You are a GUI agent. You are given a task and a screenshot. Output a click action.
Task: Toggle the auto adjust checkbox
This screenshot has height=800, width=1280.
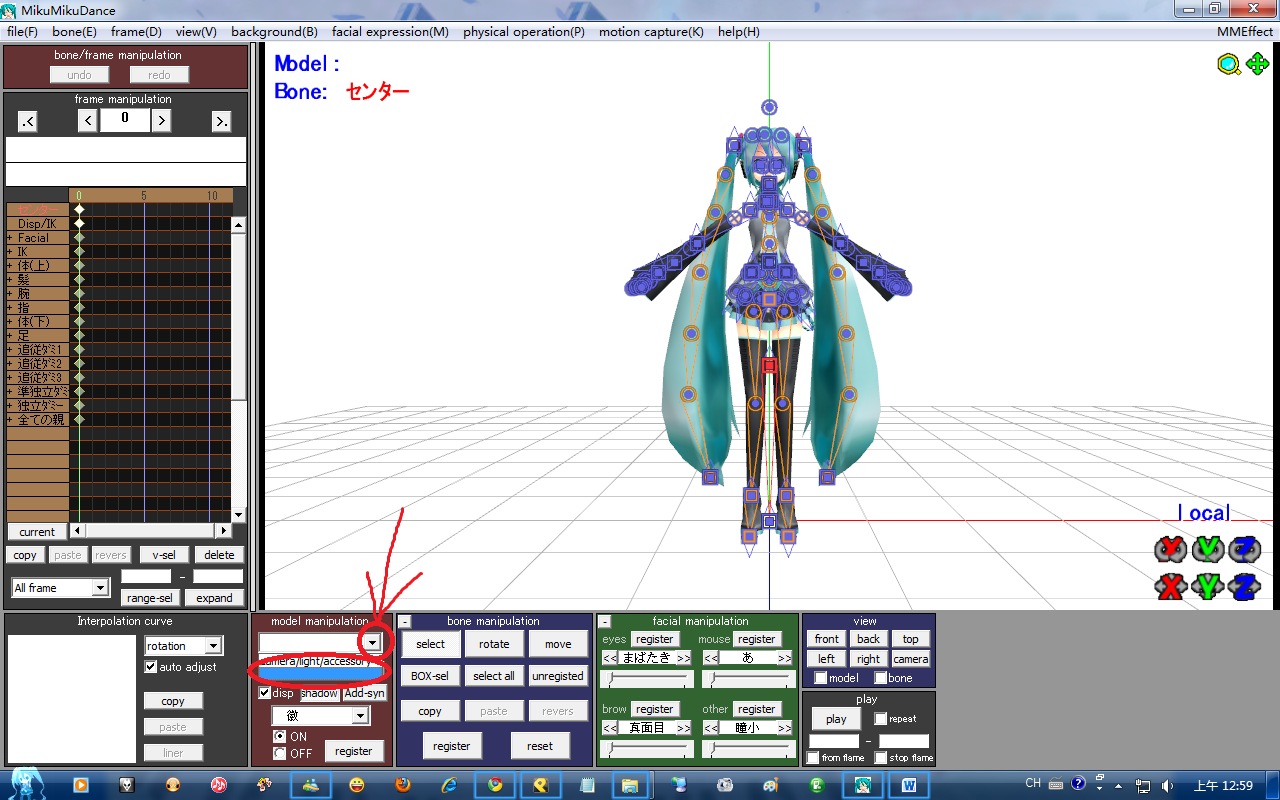coord(151,667)
